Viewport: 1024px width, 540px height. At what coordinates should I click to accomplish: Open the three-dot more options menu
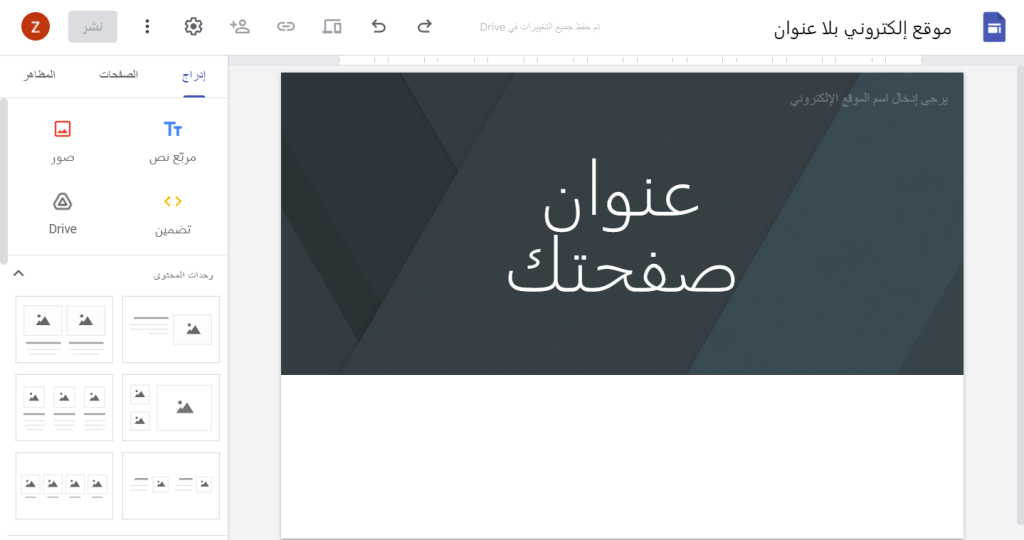(147, 27)
